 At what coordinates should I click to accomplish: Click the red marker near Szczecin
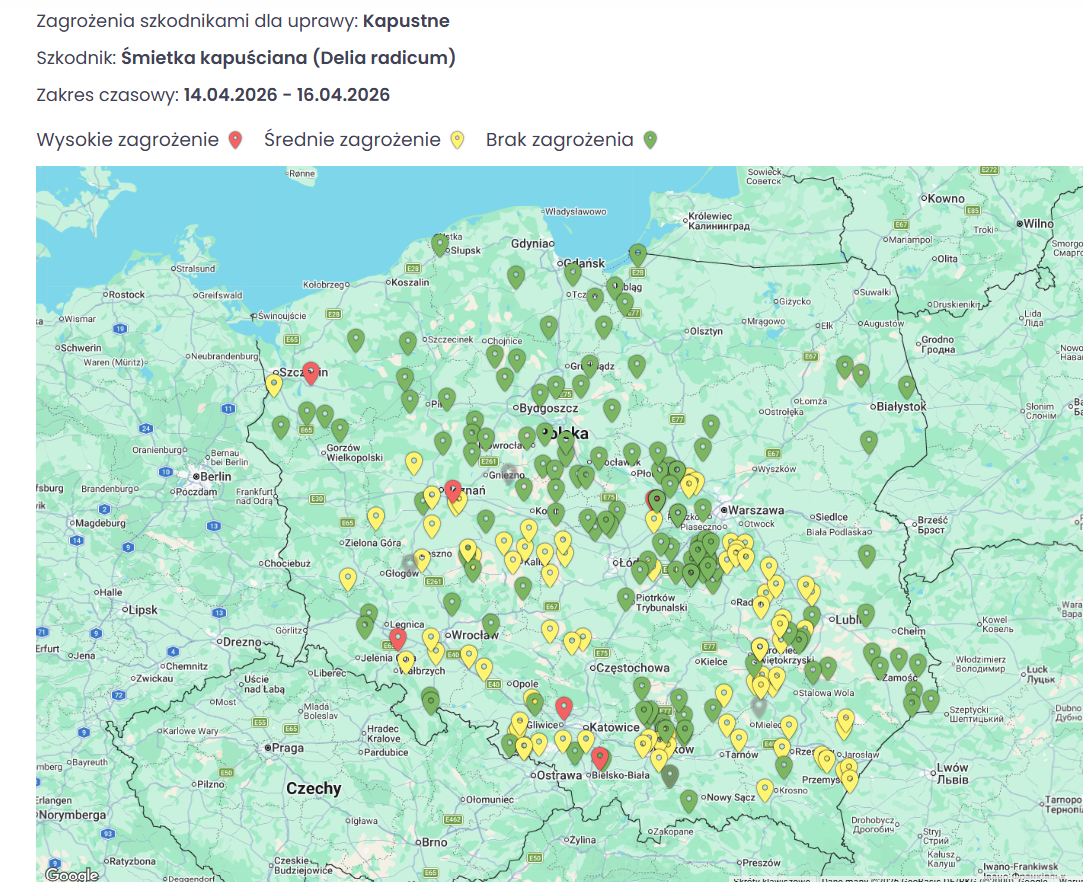point(311,373)
